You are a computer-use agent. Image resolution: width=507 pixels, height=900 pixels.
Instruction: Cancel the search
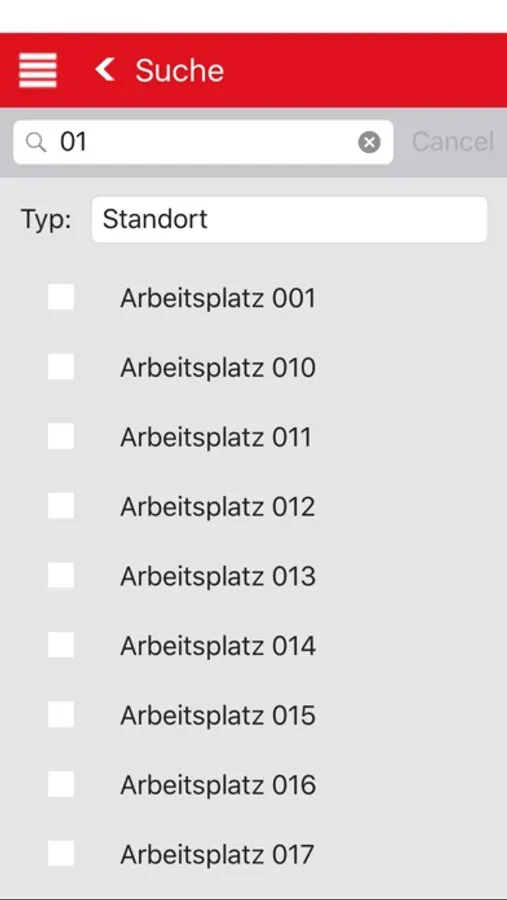coord(452,142)
